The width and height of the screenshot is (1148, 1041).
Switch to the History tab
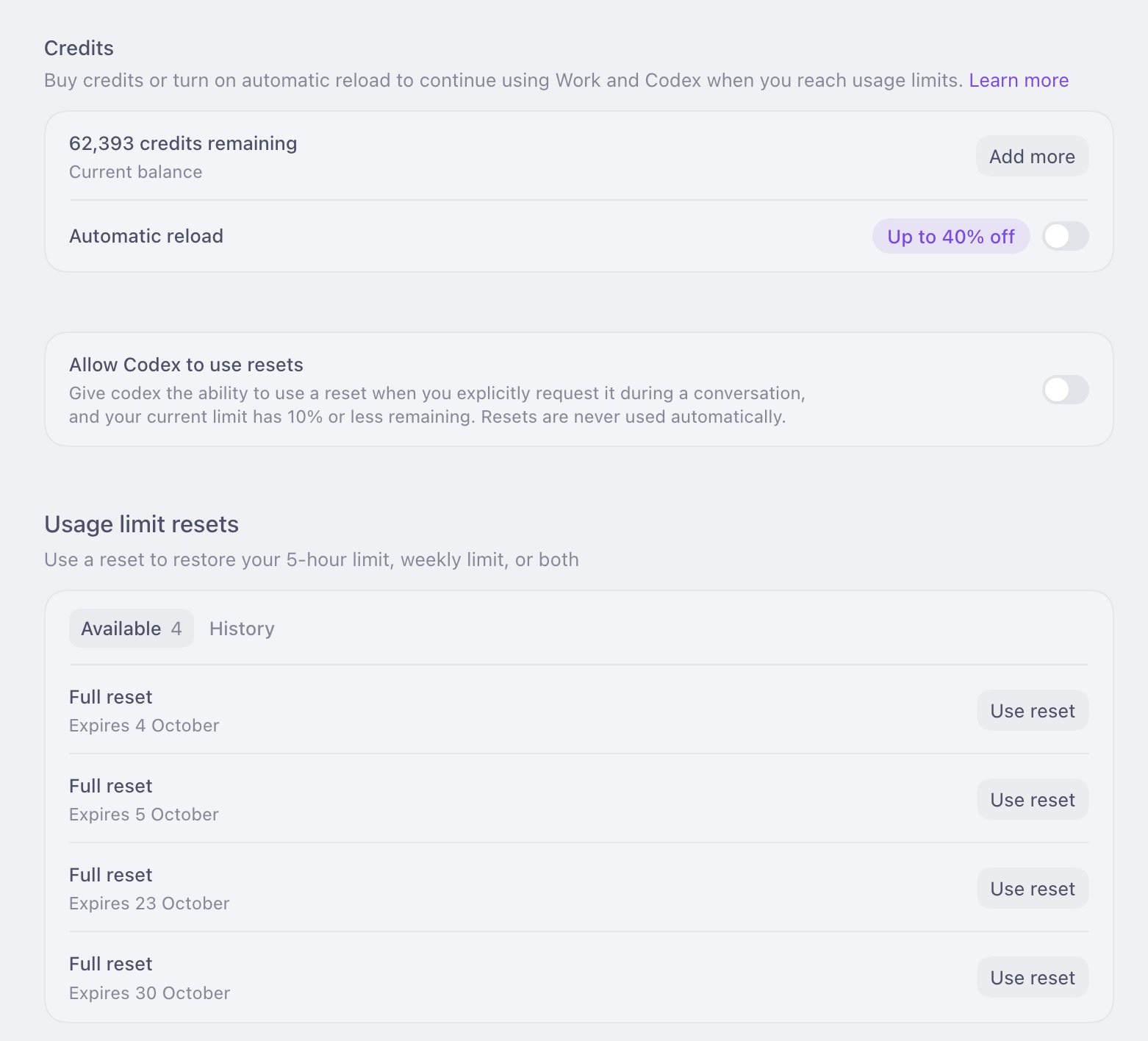pyautogui.click(x=242, y=629)
